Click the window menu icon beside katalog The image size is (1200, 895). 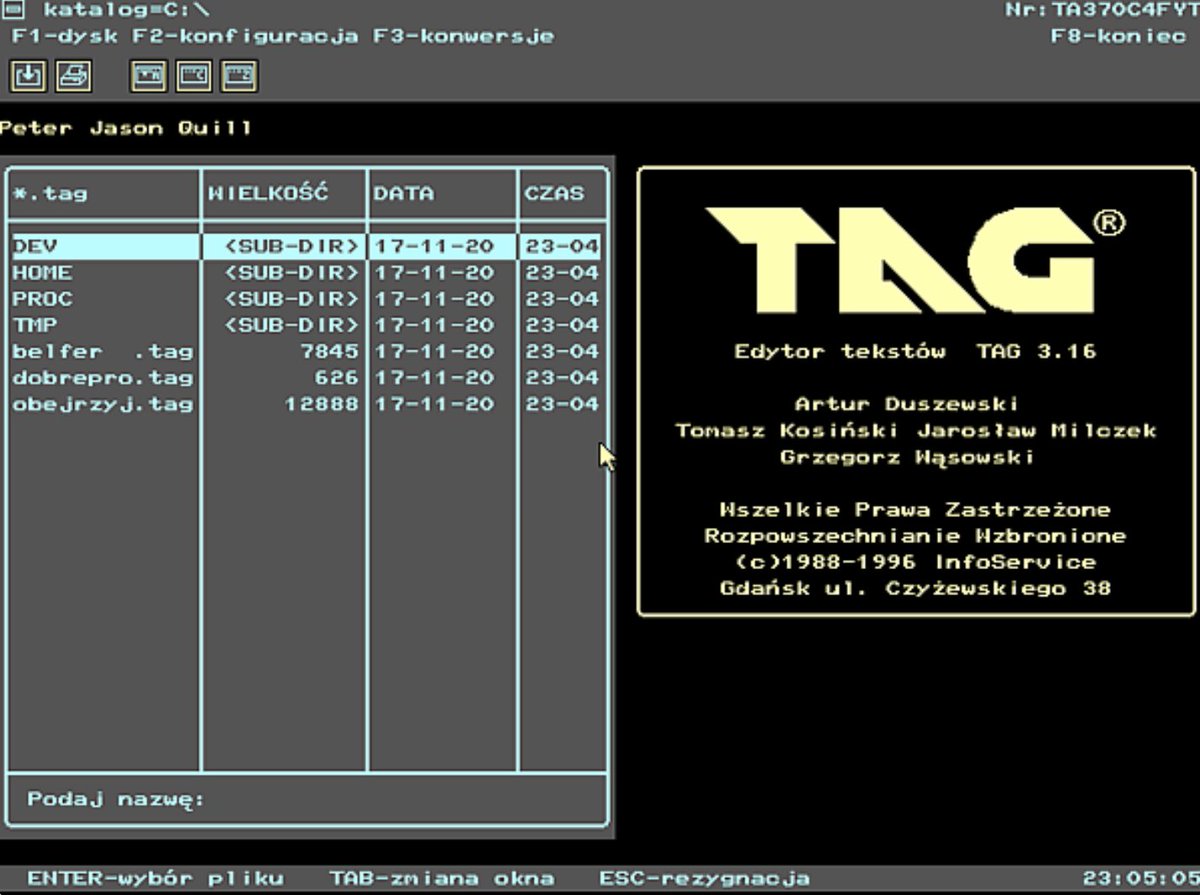15,10
